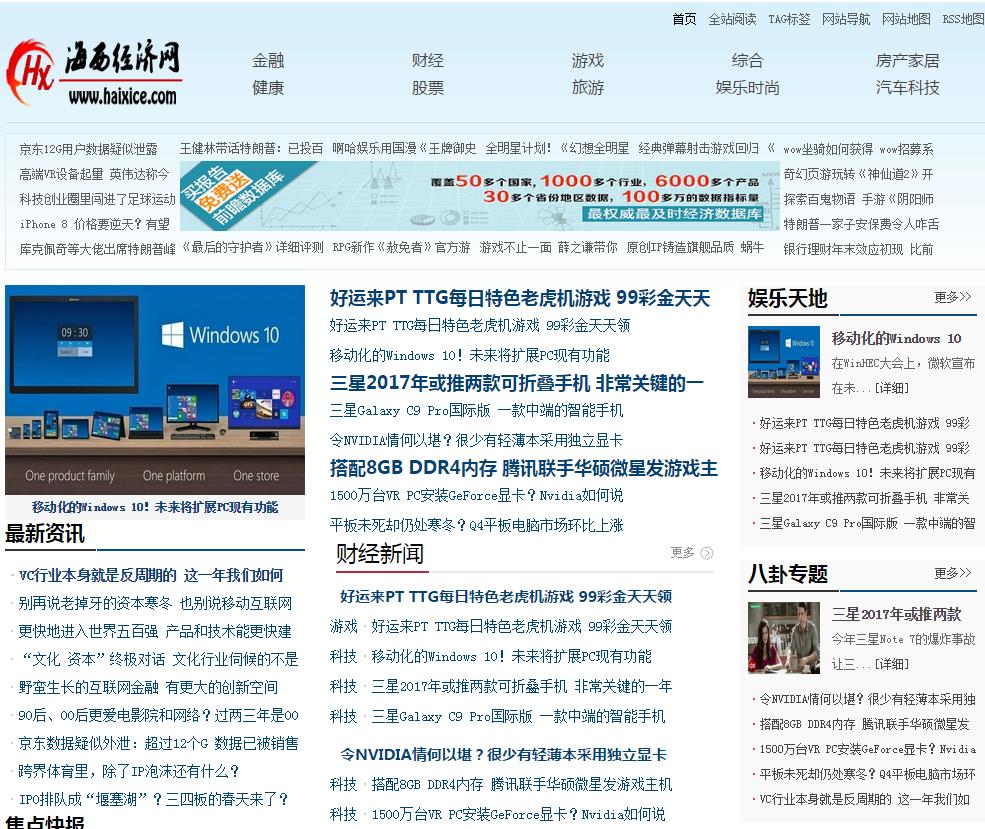Open the TAG标签 page
The width and height of the screenshot is (985, 829).
click(789, 19)
